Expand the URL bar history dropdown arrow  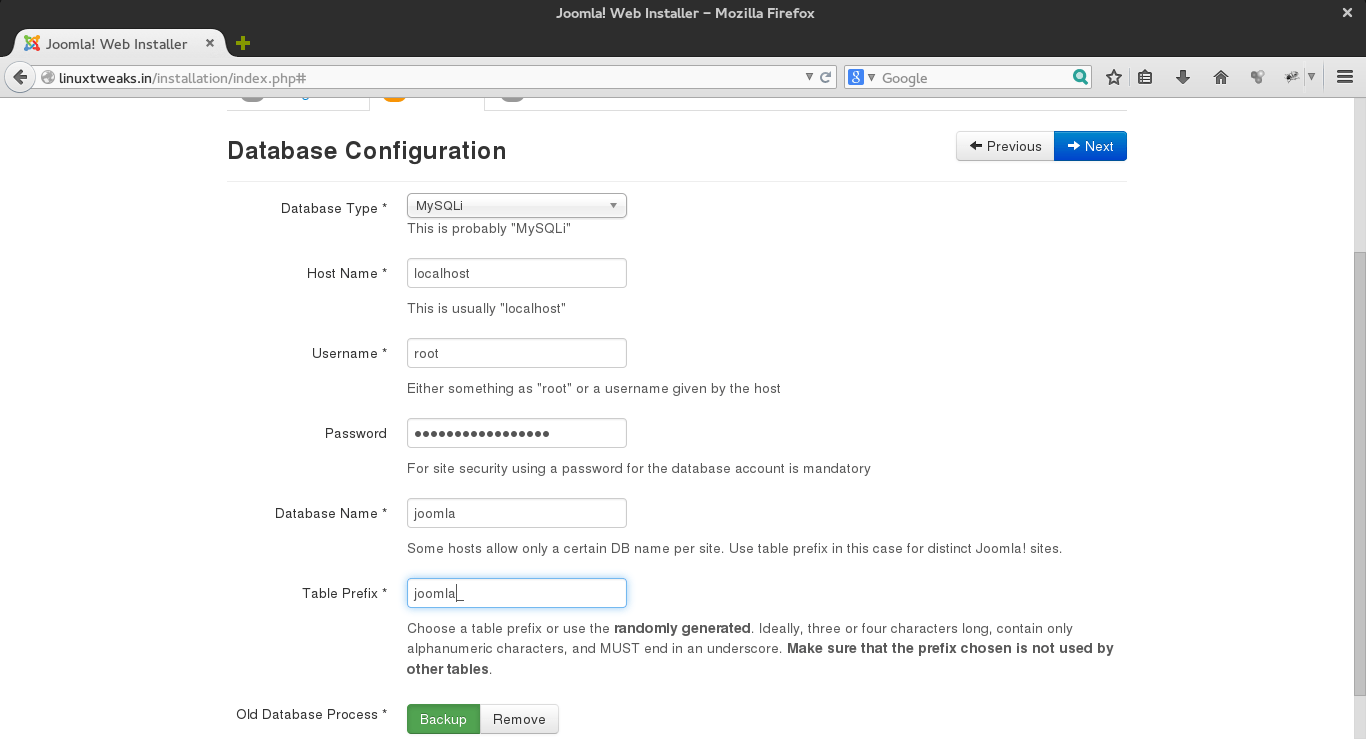810,77
